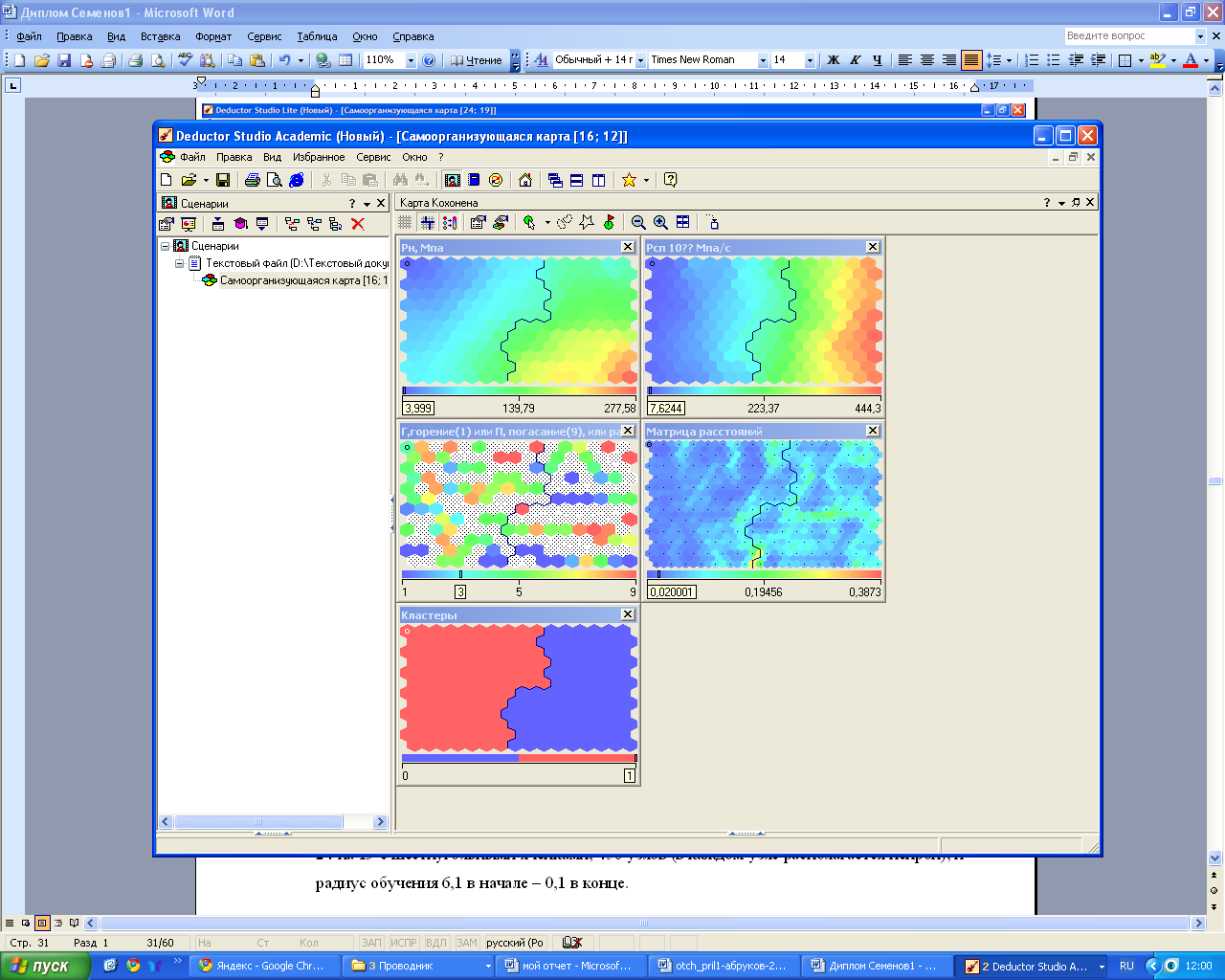Click zoom in magnifier in Kohonen map toolbar
The height and width of the screenshot is (980, 1225).
(660, 222)
